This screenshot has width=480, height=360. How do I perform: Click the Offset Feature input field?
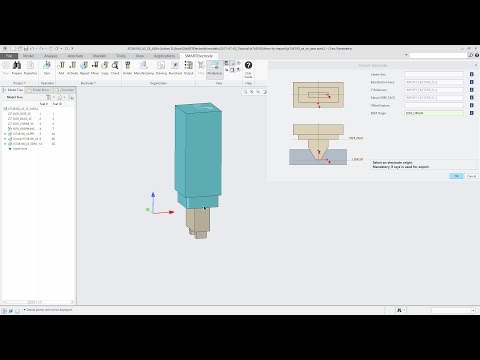coord(434,105)
